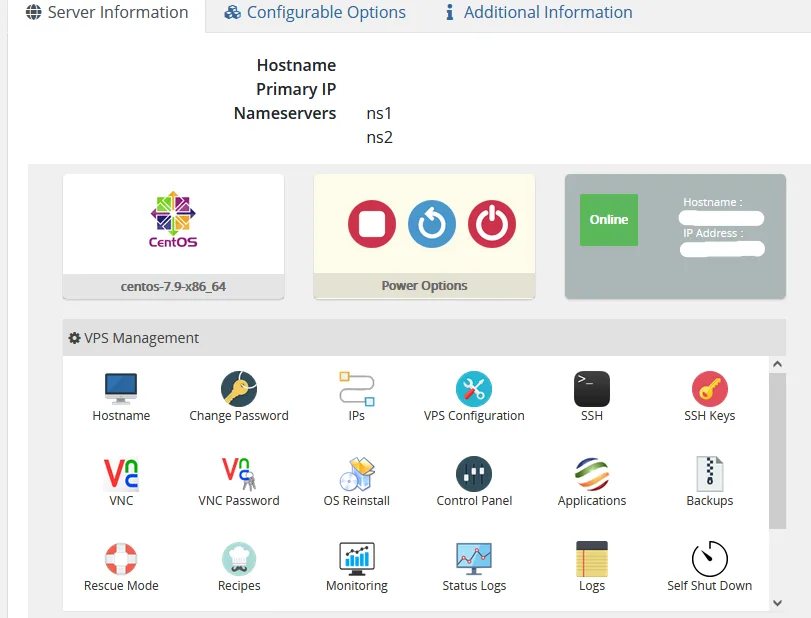Open OS Reinstall option
The width and height of the screenshot is (811, 618).
[x=357, y=474]
